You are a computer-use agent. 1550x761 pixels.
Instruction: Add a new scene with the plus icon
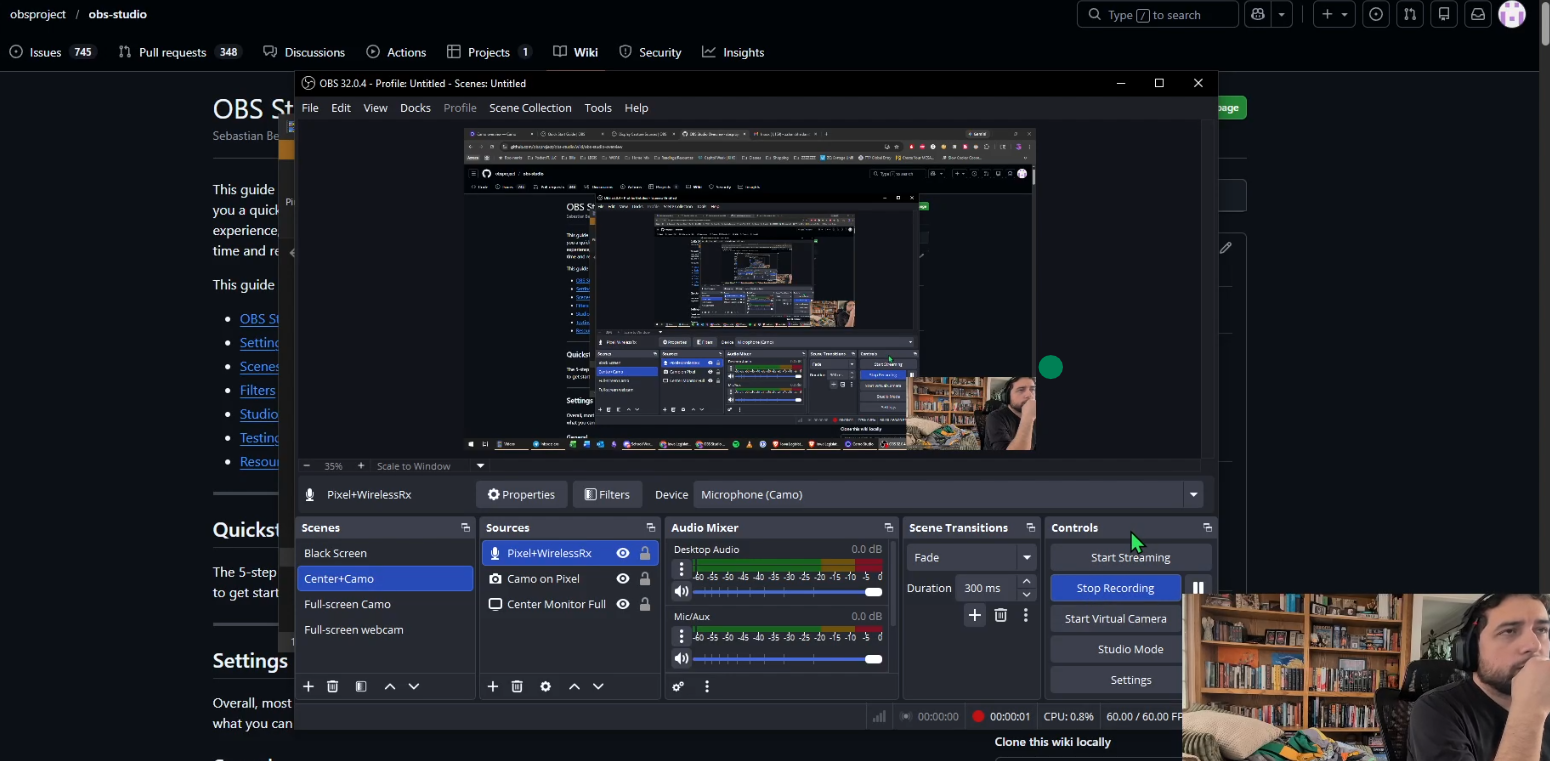click(x=308, y=686)
